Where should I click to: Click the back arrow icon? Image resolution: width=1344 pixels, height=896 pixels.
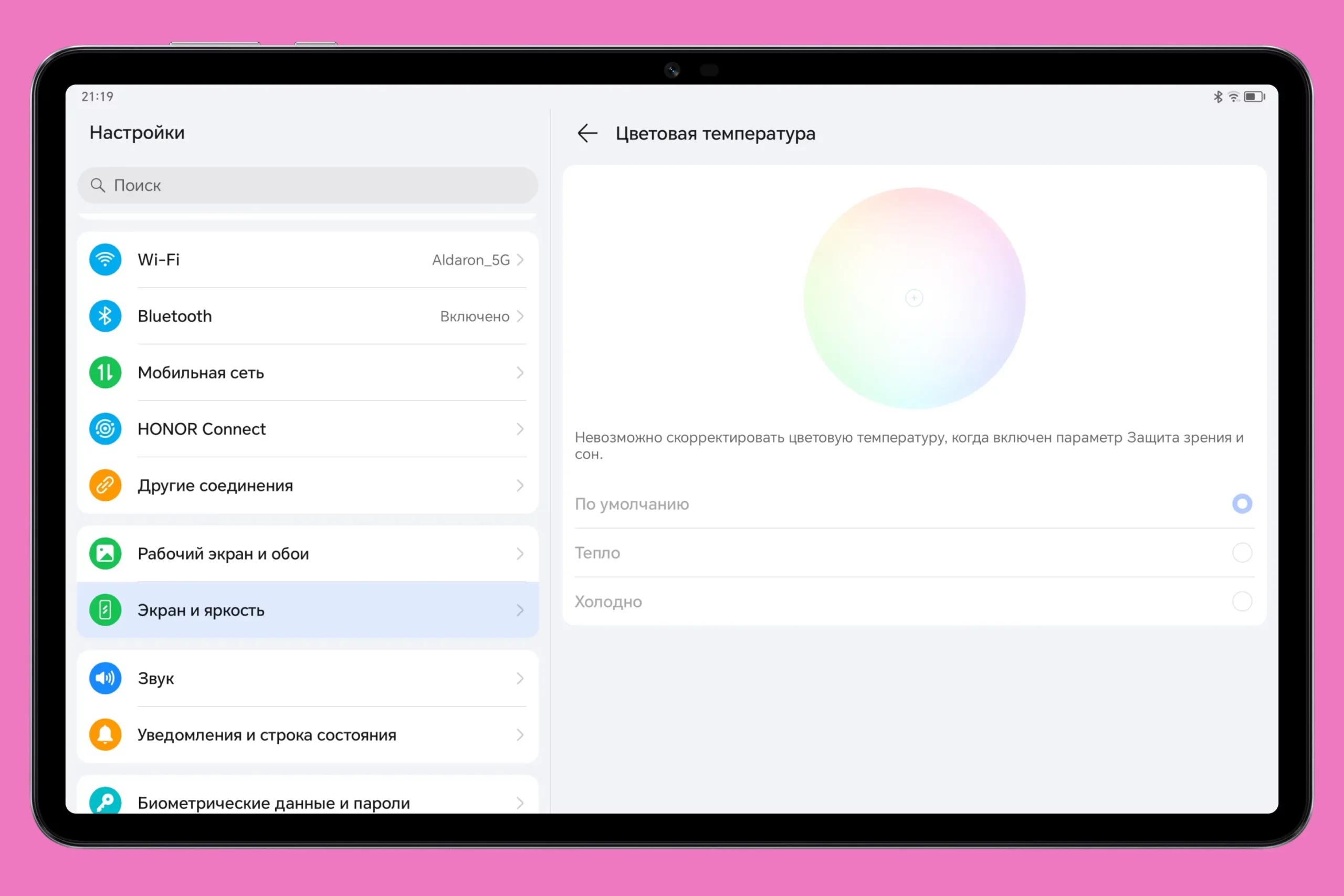coord(587,134)
